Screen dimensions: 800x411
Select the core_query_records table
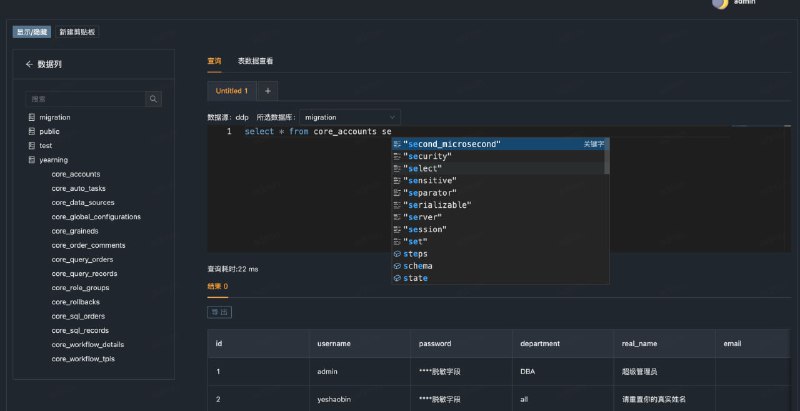click(x=84, y=274)
